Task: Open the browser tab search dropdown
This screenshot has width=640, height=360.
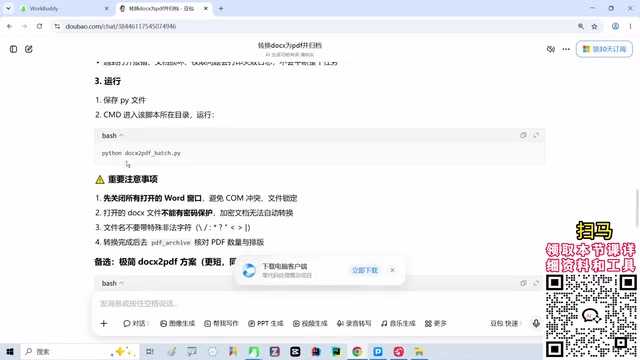Action: pyautogui.click(x=8, y=8)
